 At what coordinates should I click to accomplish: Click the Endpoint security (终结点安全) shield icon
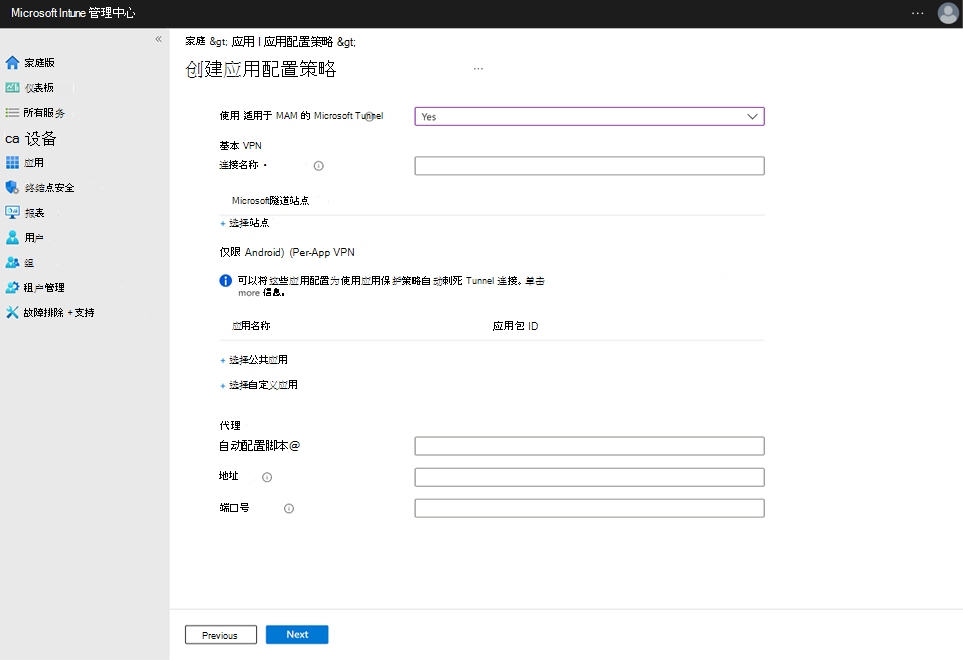(12, 187)
